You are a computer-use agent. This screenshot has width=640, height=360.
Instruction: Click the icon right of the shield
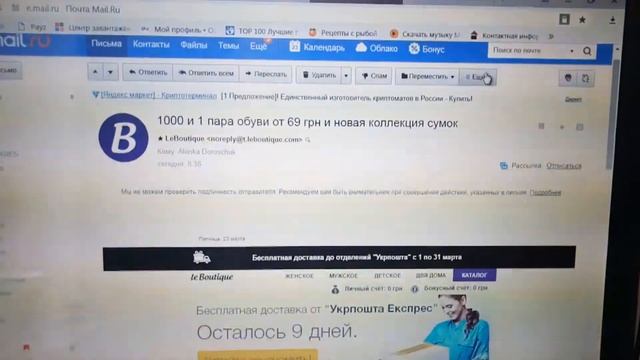coord(585,78)
